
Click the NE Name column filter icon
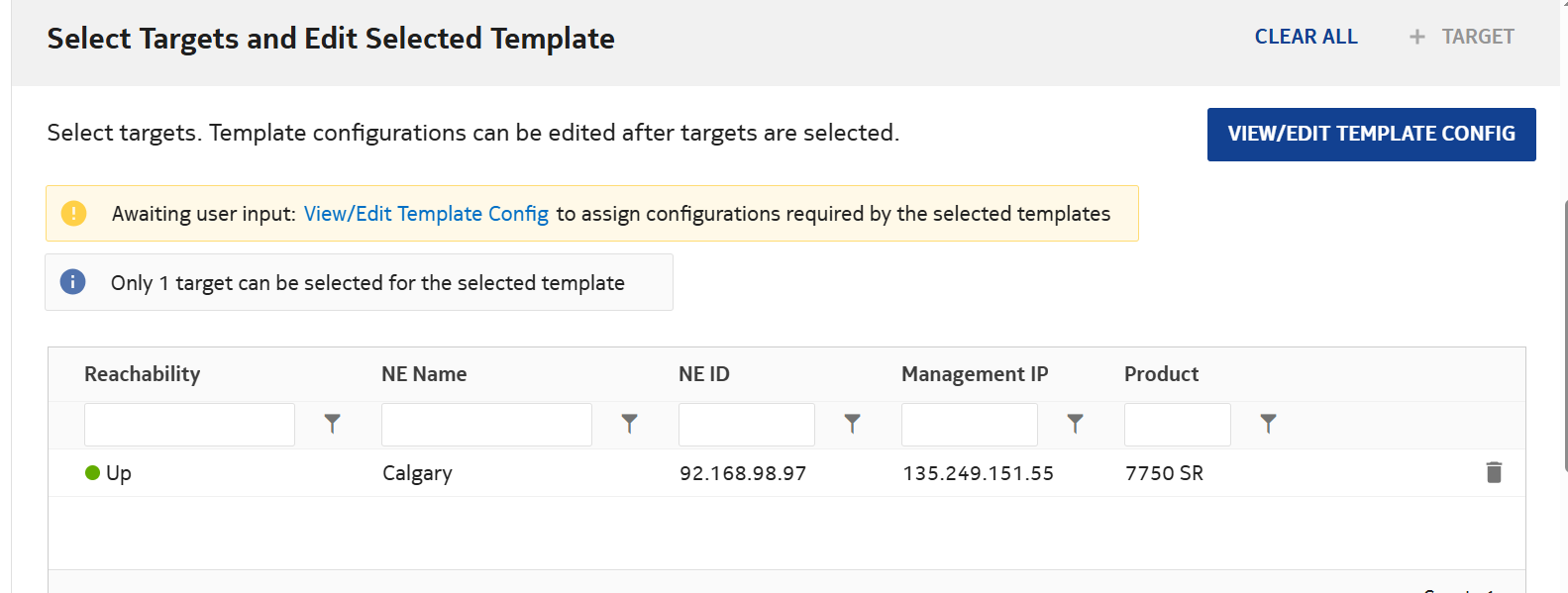629,424
